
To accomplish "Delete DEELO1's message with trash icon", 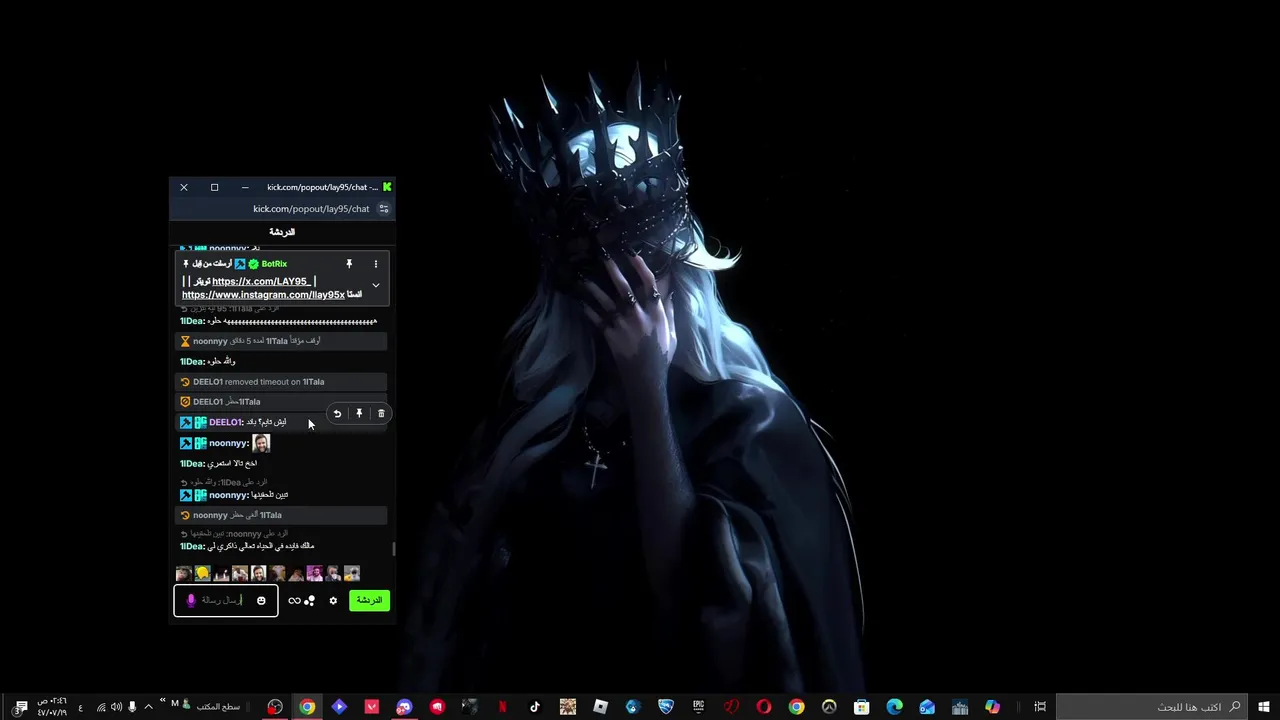I will [381, 414].
